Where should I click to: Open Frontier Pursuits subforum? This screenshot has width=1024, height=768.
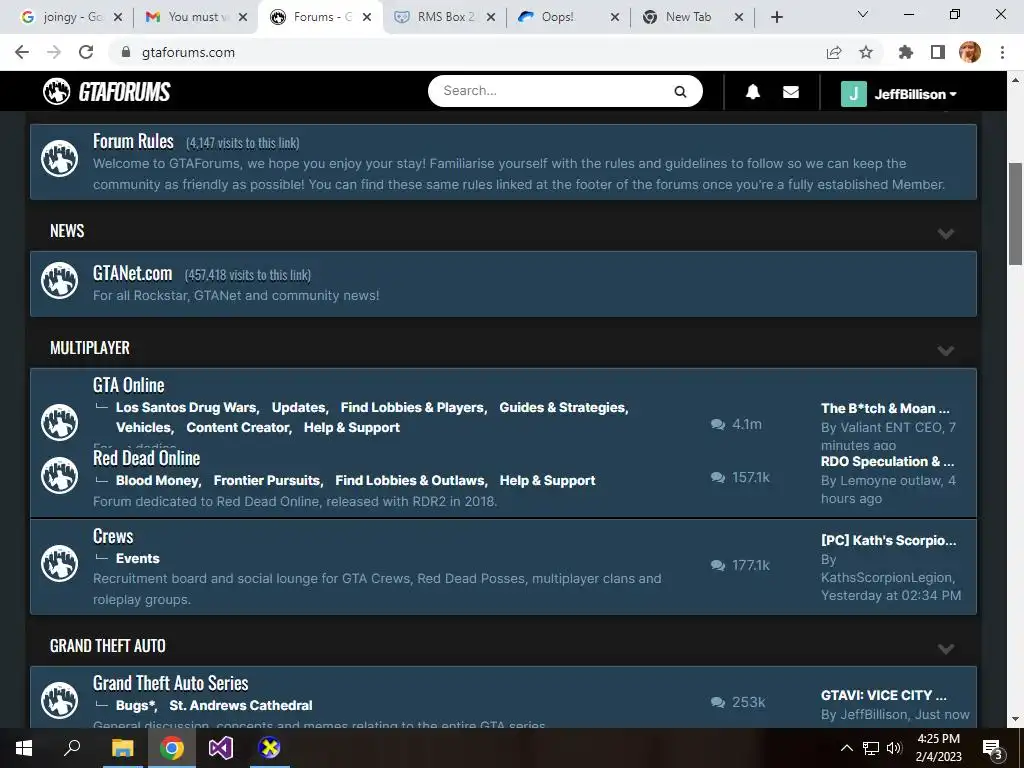(x=266, y=480)
